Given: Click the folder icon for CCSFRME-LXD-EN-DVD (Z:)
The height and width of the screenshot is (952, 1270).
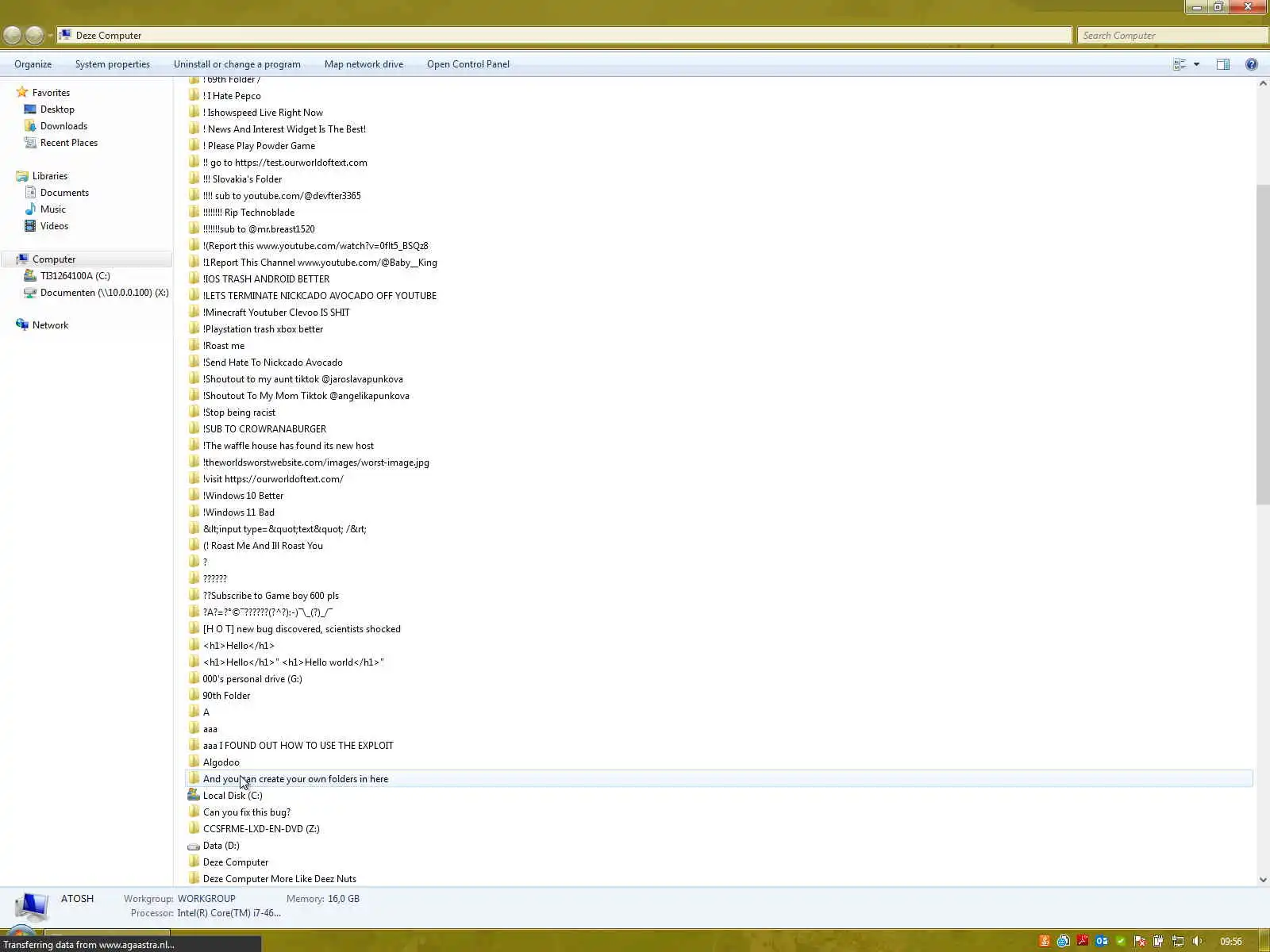Looking at the screenshot, I should pos(194,828).
